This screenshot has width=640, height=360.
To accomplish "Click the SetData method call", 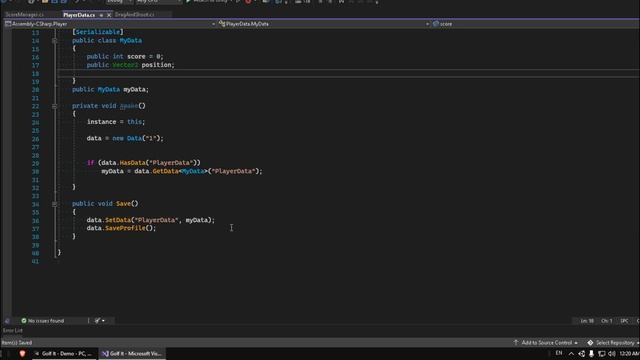I will pos(118,220).
